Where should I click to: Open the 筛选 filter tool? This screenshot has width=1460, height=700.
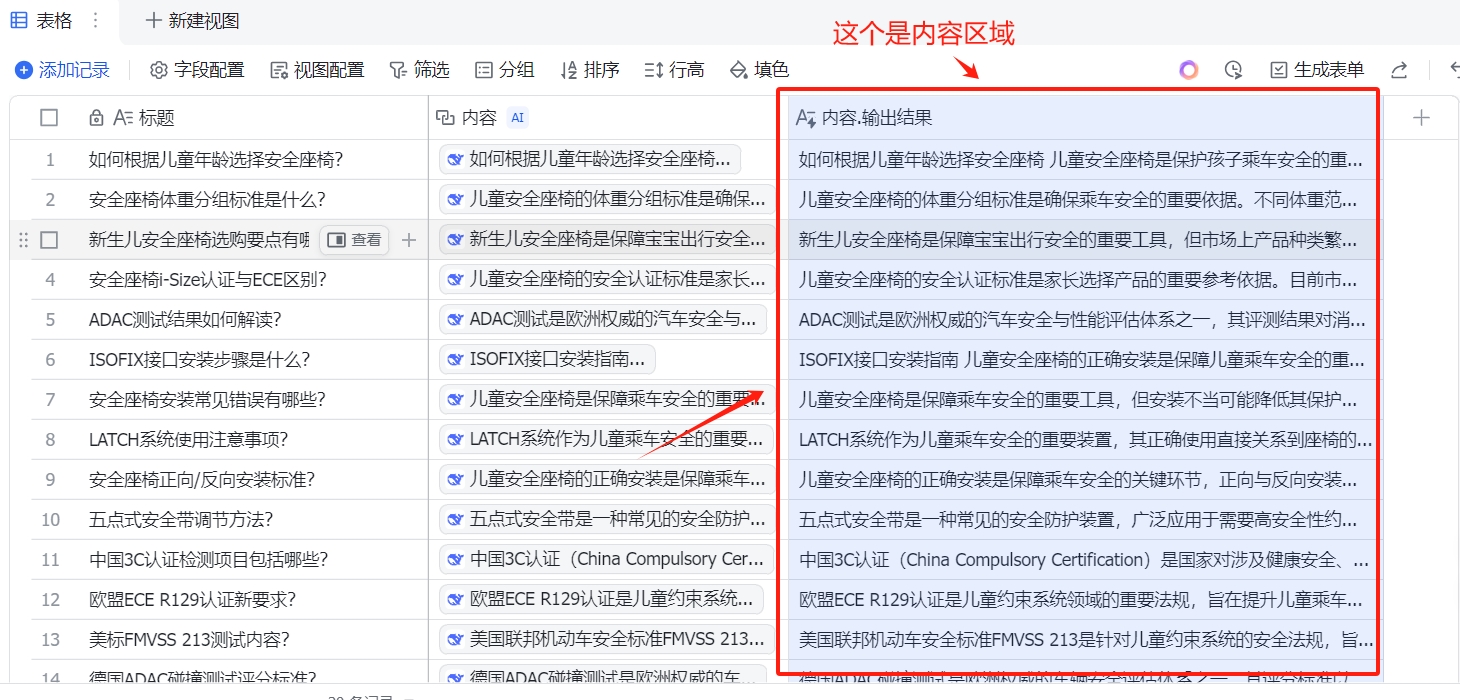[420, 70]
